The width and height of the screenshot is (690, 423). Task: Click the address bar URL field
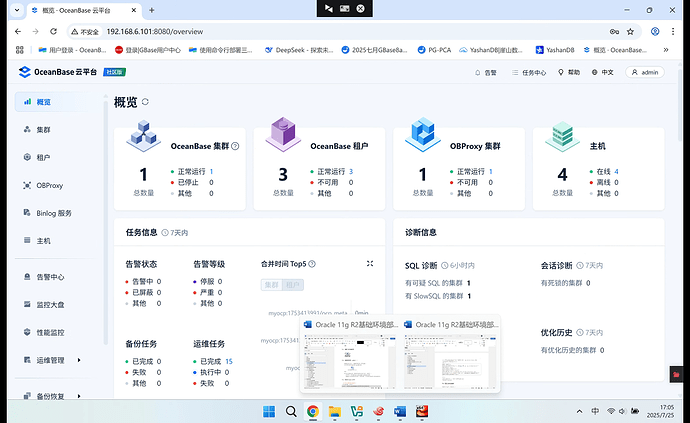pos(352,32)
